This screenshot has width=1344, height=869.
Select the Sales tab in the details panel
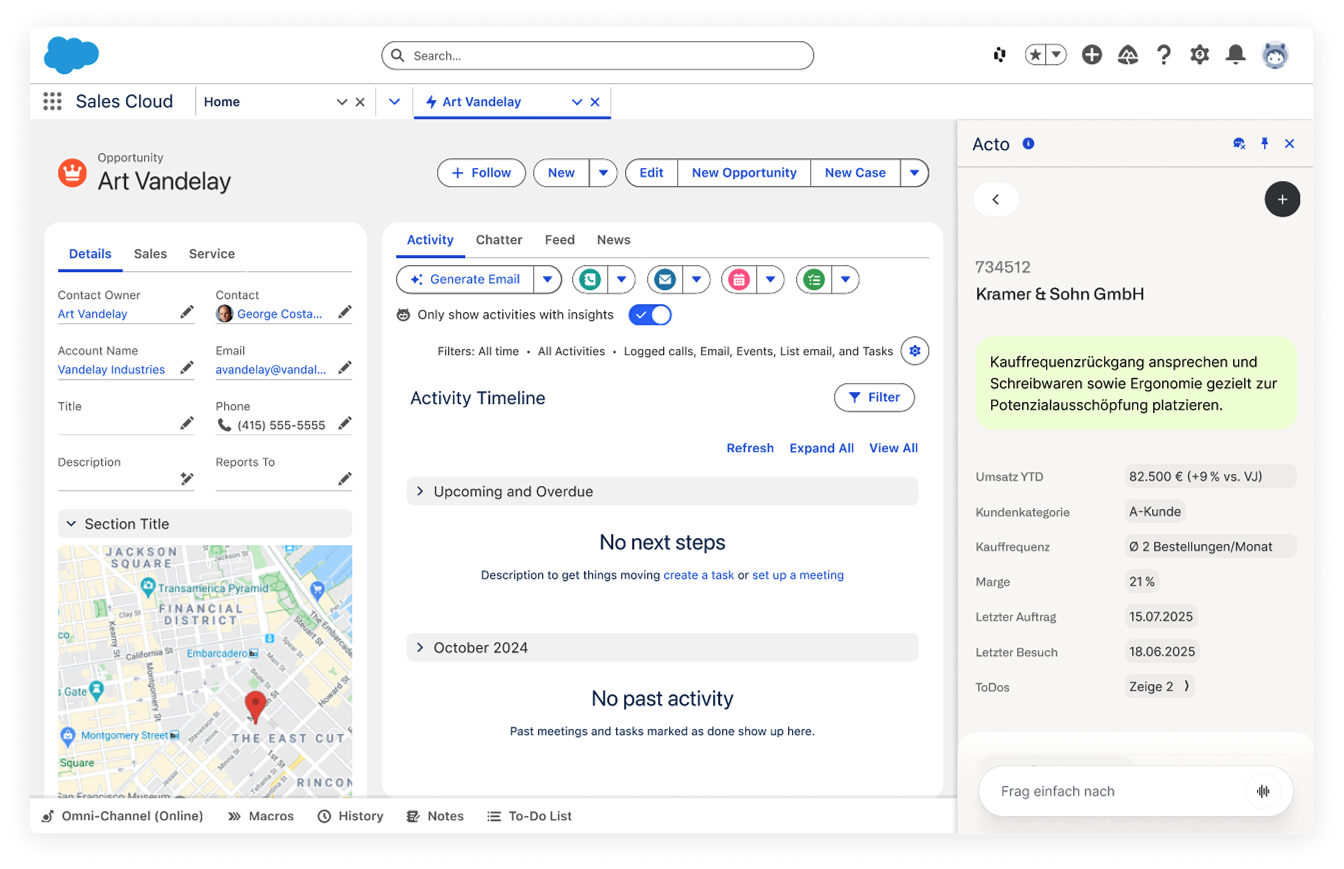150,253
